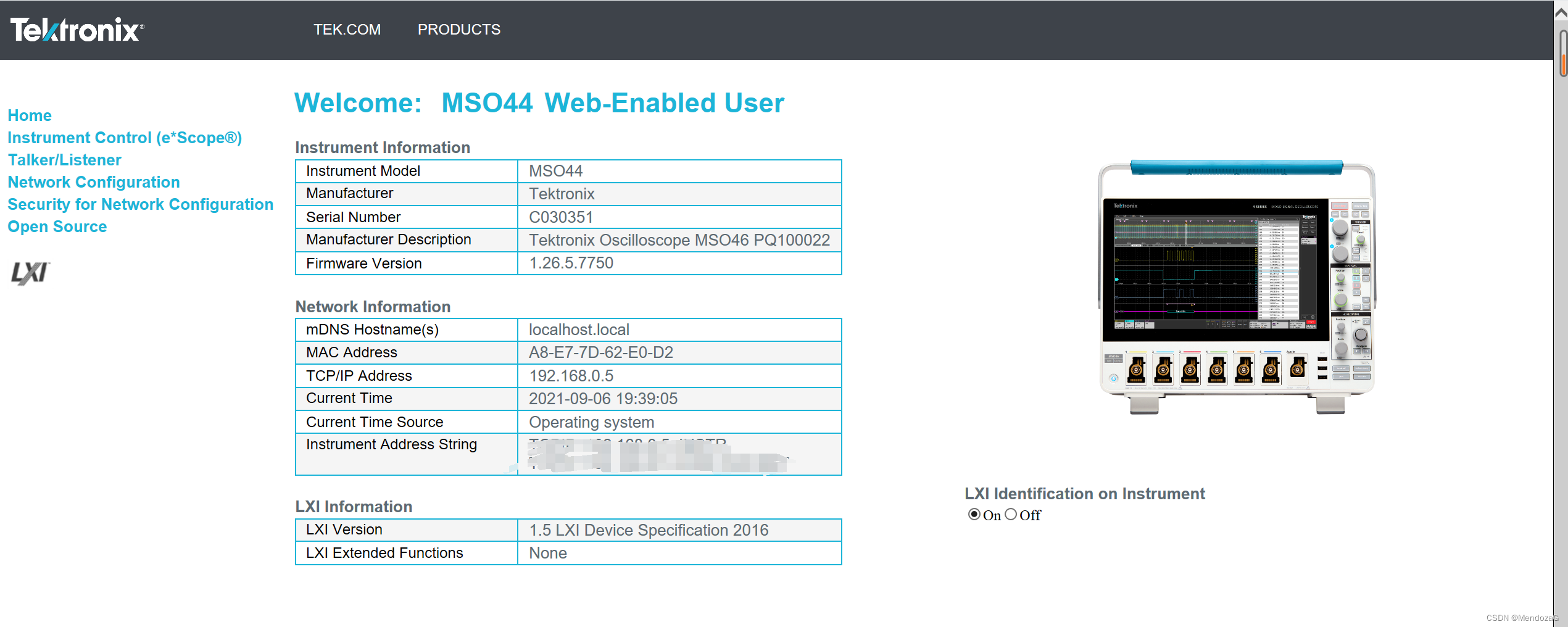The width and height of the screenshot is (1568, 627).
Task: Click the 'mDNS Hostname(s)' label cell
Action: [406, 330]
